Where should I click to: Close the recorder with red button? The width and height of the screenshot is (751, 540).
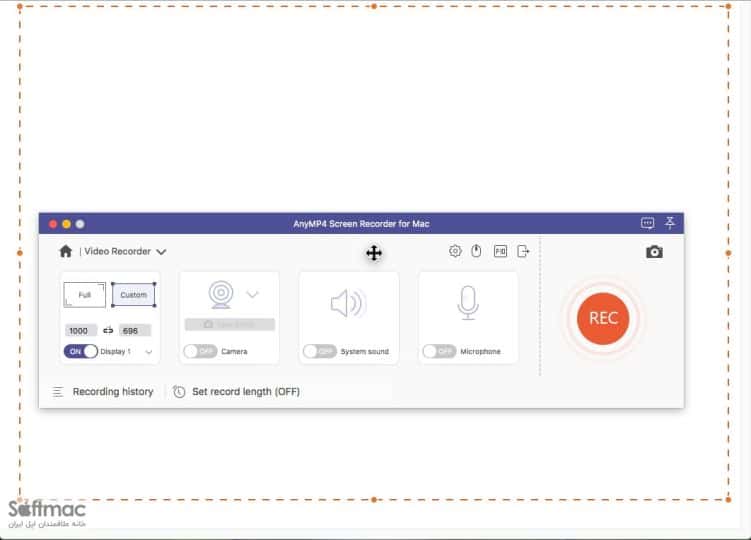53,224
